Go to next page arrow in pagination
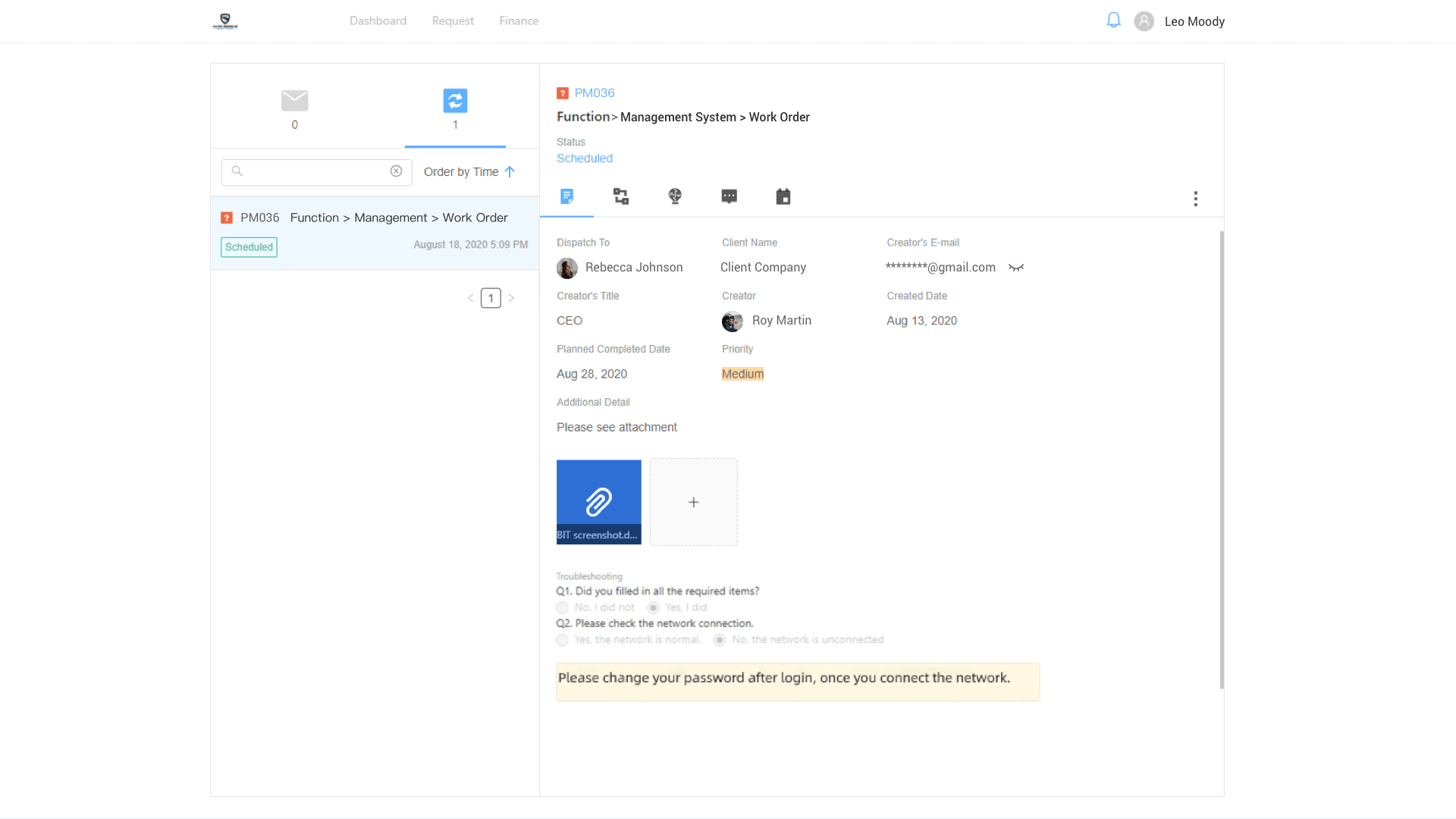Viewport: 1456px width, 819px height. point(512,298)
